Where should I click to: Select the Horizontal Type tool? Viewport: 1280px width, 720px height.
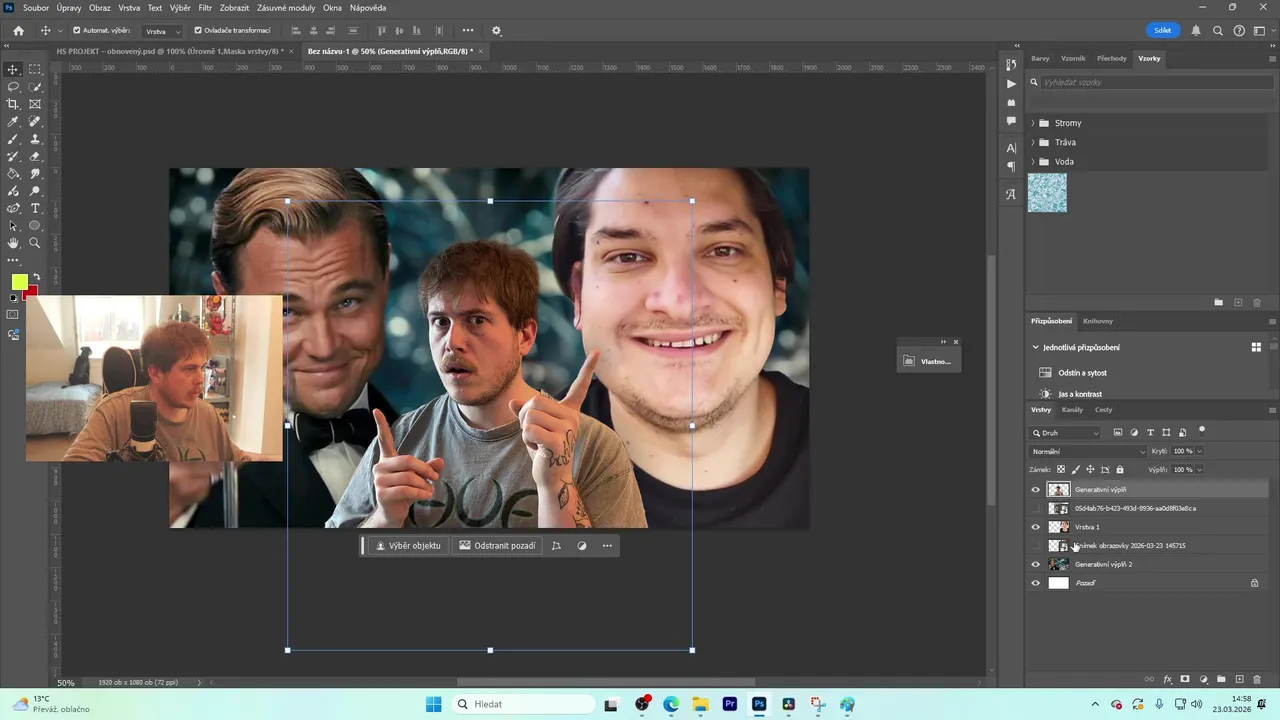[x=35, y=208]
